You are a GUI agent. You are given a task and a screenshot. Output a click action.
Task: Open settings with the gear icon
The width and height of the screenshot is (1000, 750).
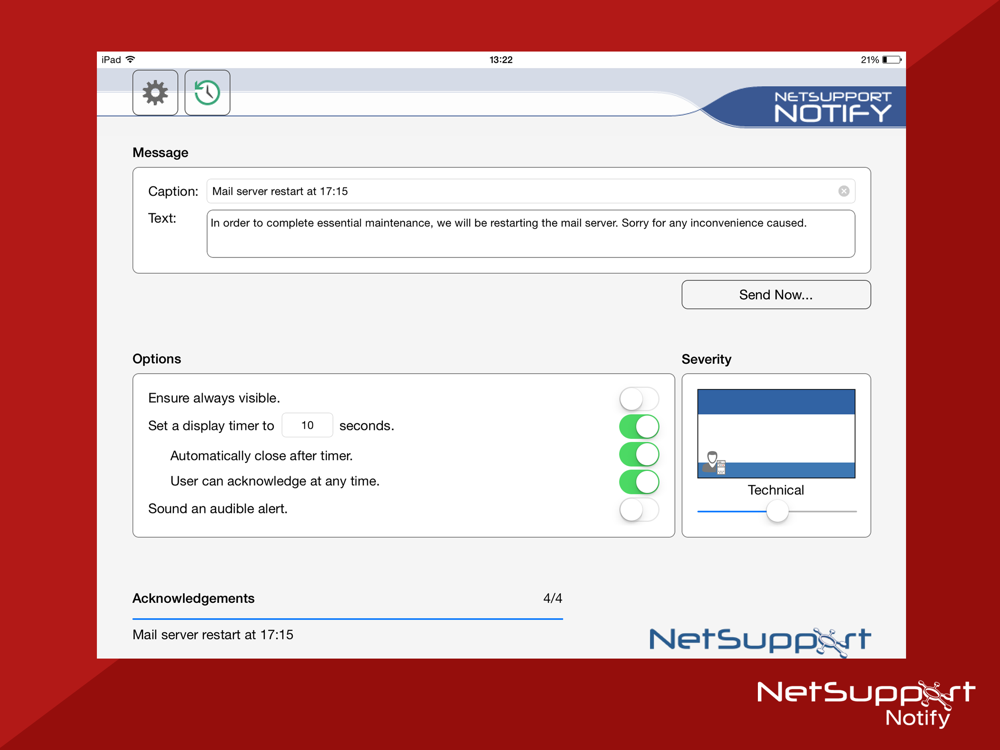point(155,93)
